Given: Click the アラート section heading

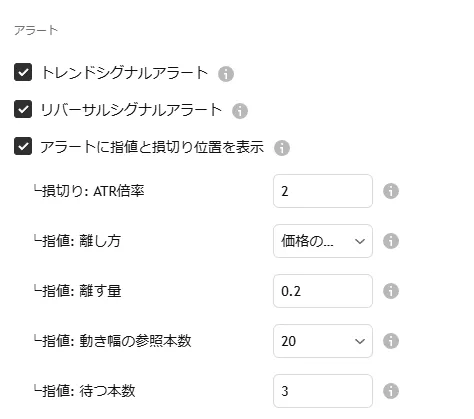Looking at the screenshot, I should pyautogui.click(x=36, y=30).
